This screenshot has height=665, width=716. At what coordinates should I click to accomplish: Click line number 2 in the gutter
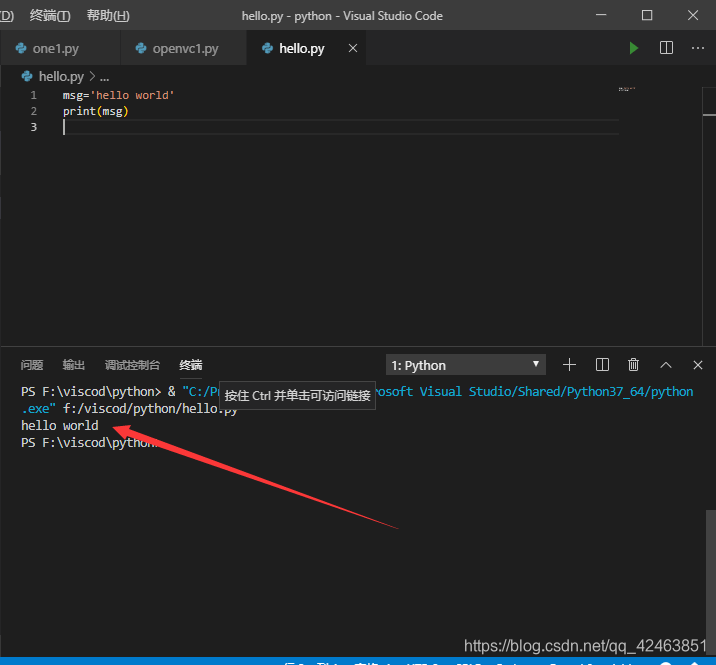pyautogui.click(x=33, y=111)
